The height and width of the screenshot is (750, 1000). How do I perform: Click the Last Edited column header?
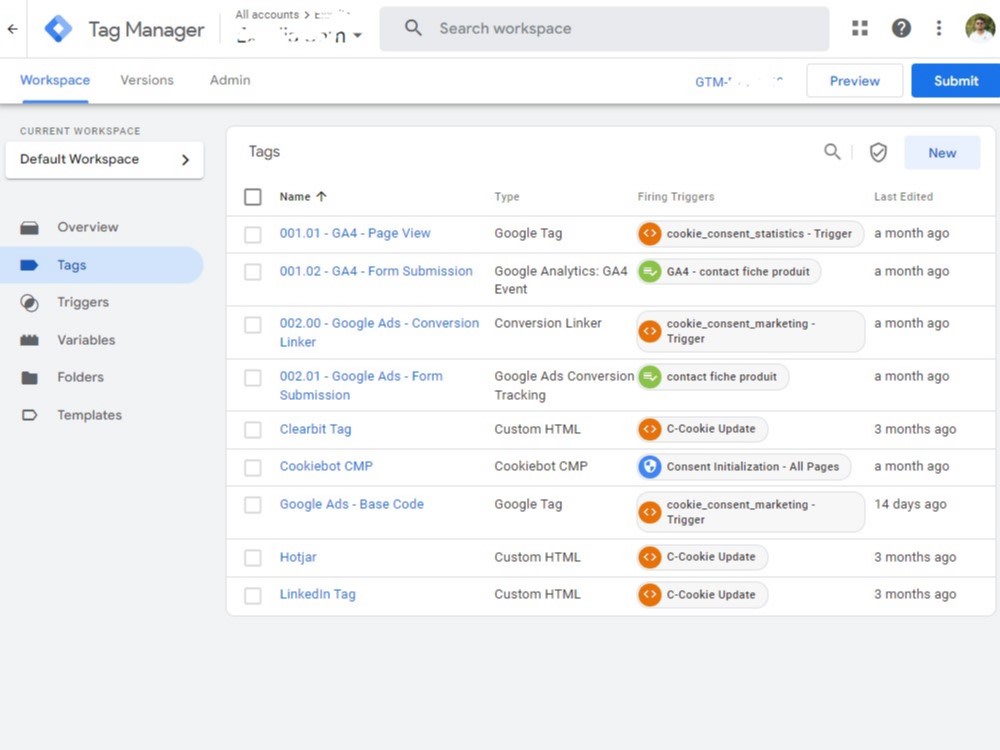tap(903, 197)
